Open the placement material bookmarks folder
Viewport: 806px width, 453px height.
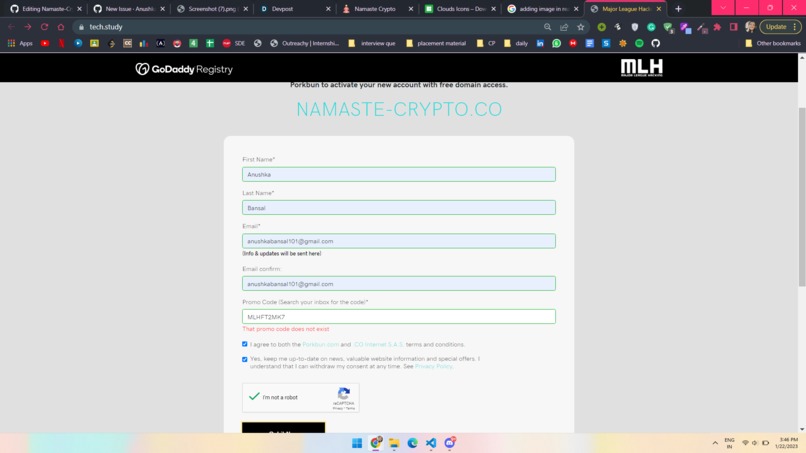click(x=436, y=43)
